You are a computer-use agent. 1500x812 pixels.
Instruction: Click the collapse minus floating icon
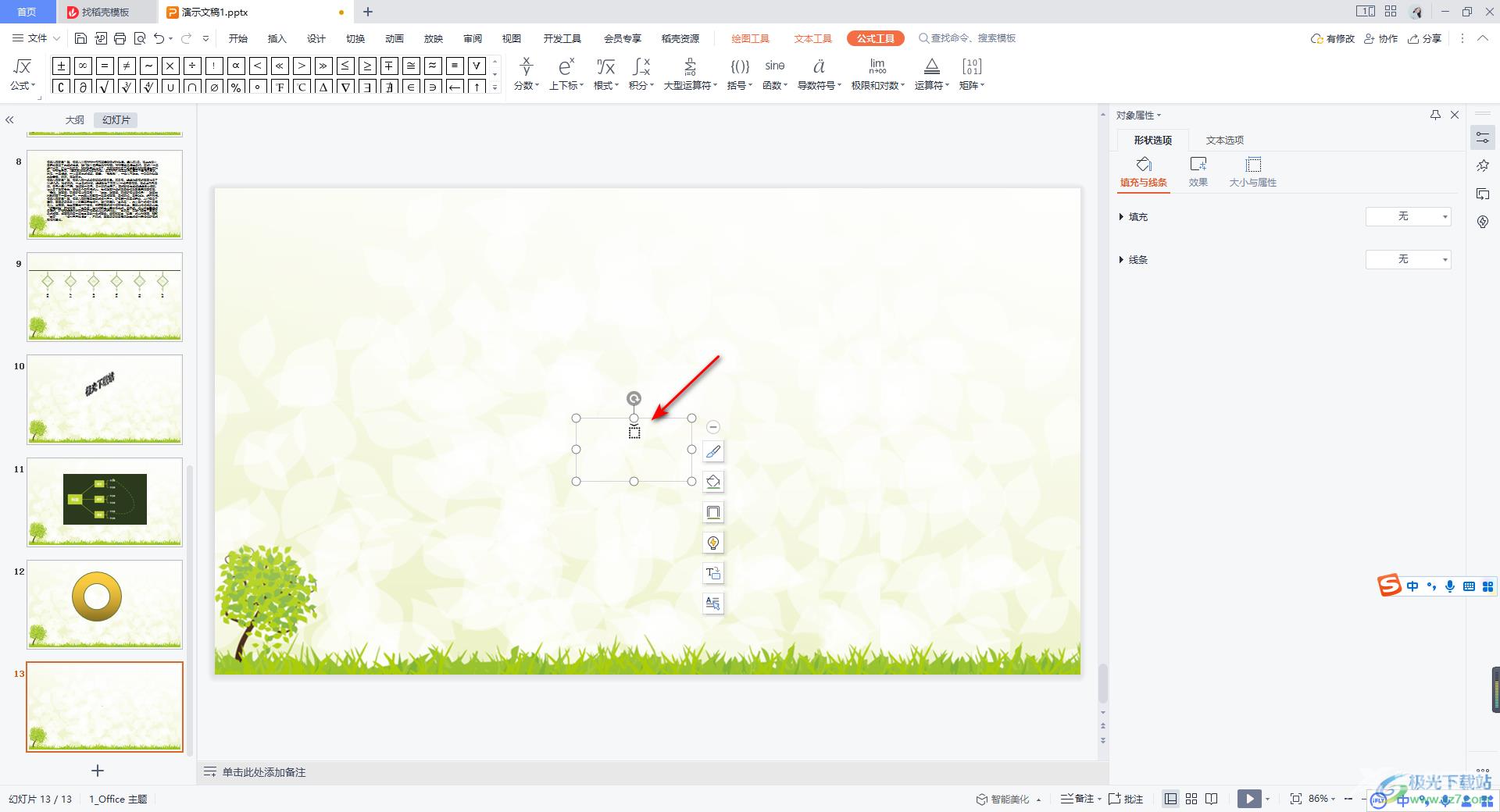(x=713, y=427)
